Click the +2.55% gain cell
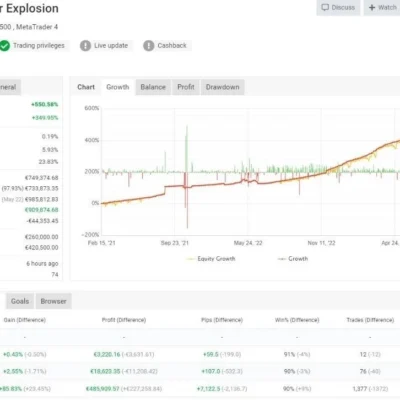The height and width of the screenshot is (400, 400). point(13,371)
